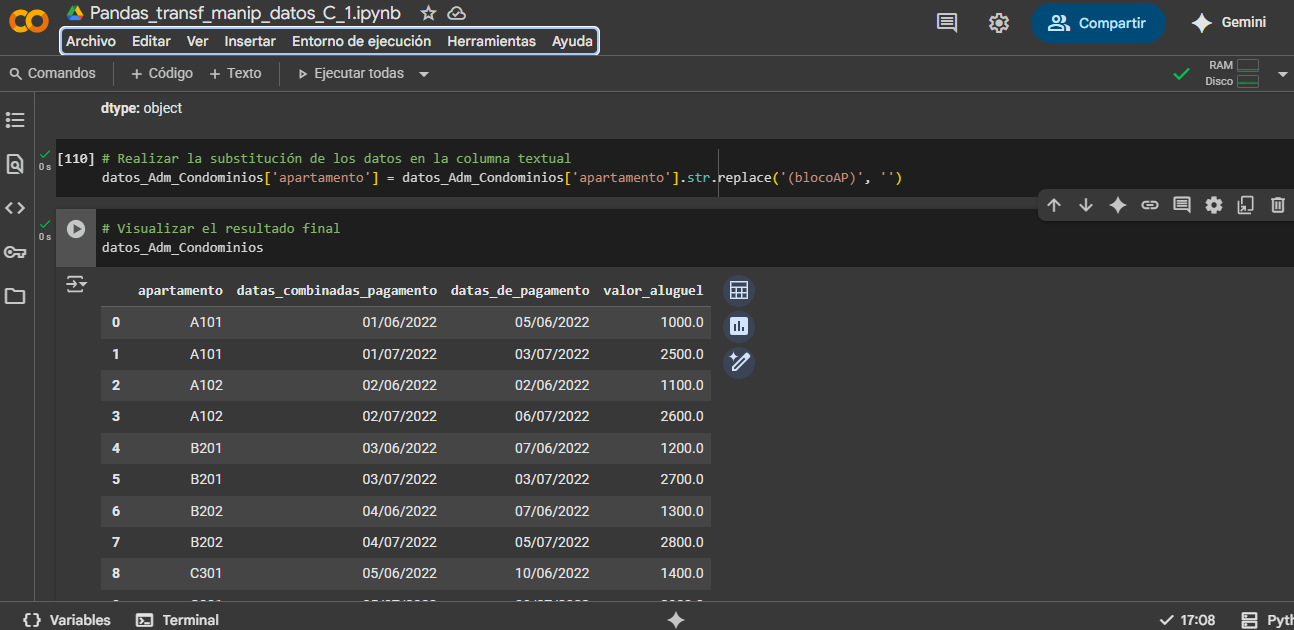Star the notebook with the star icon
Viewport: 1294px width, 630px height.
428,13
